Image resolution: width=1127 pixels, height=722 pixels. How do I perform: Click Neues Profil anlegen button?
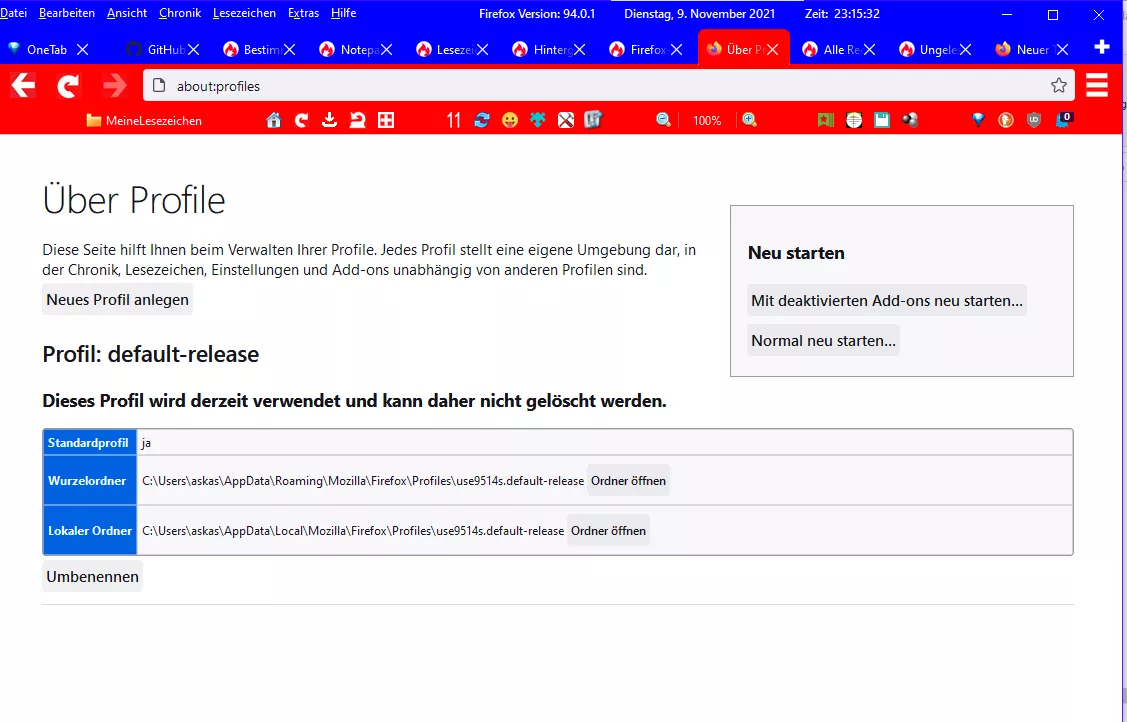tap(118, 300)
